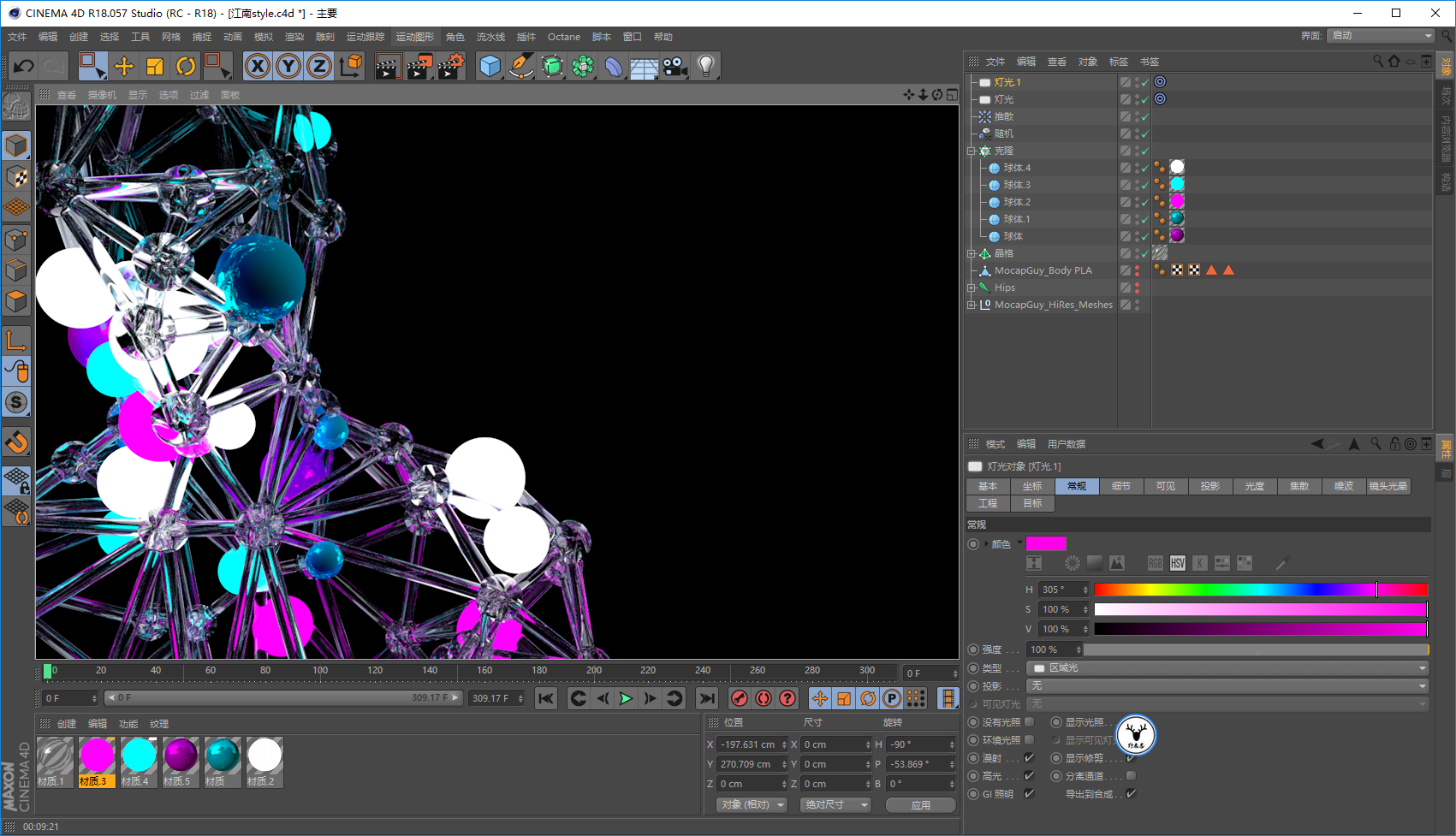Image resolution: width=1456 pixels, height=836 pixels.
Task: Click the position X input field
Action: click(x=752, y=744)
